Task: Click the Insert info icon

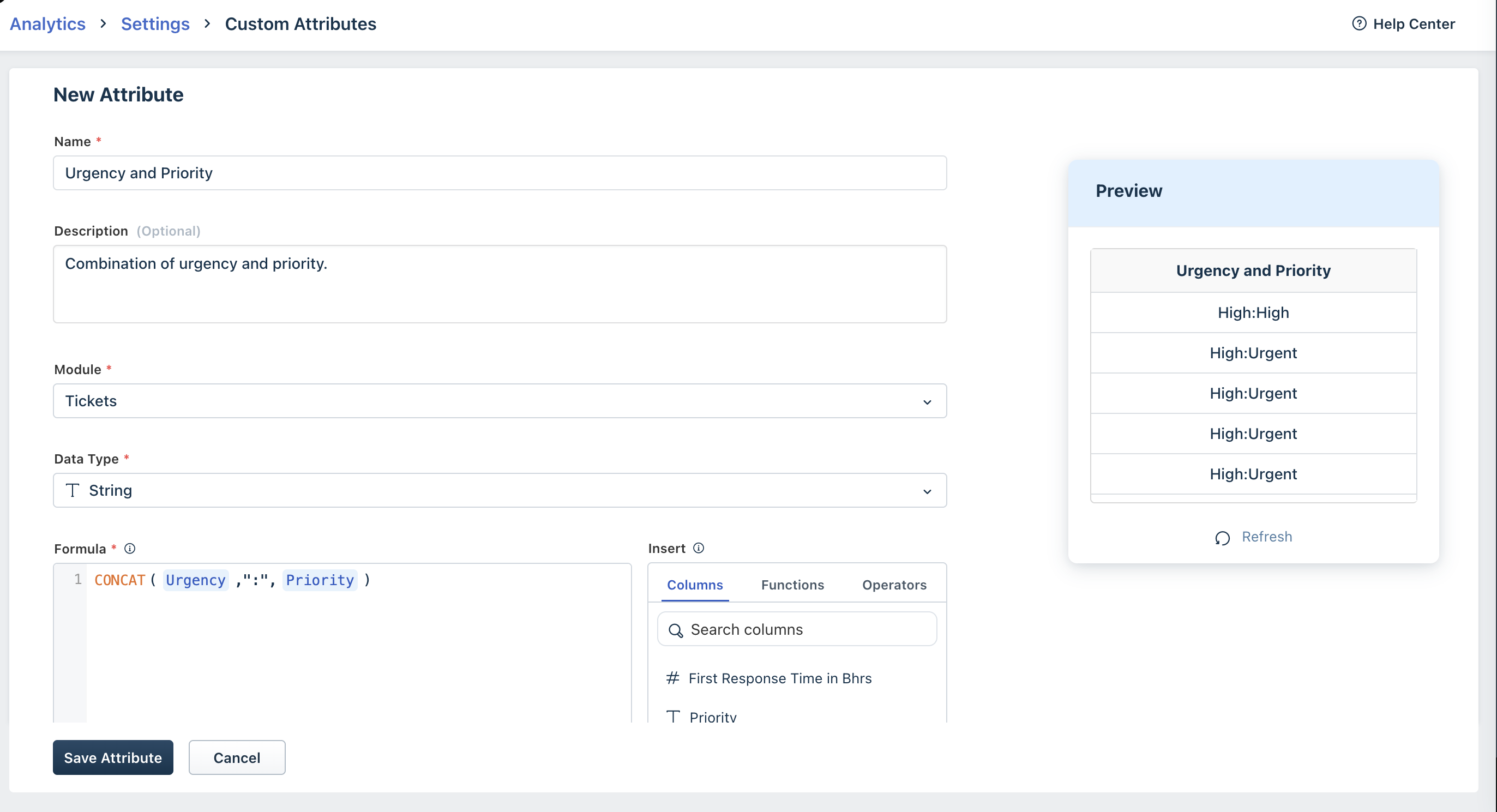Action: click(x=699, y=548)
